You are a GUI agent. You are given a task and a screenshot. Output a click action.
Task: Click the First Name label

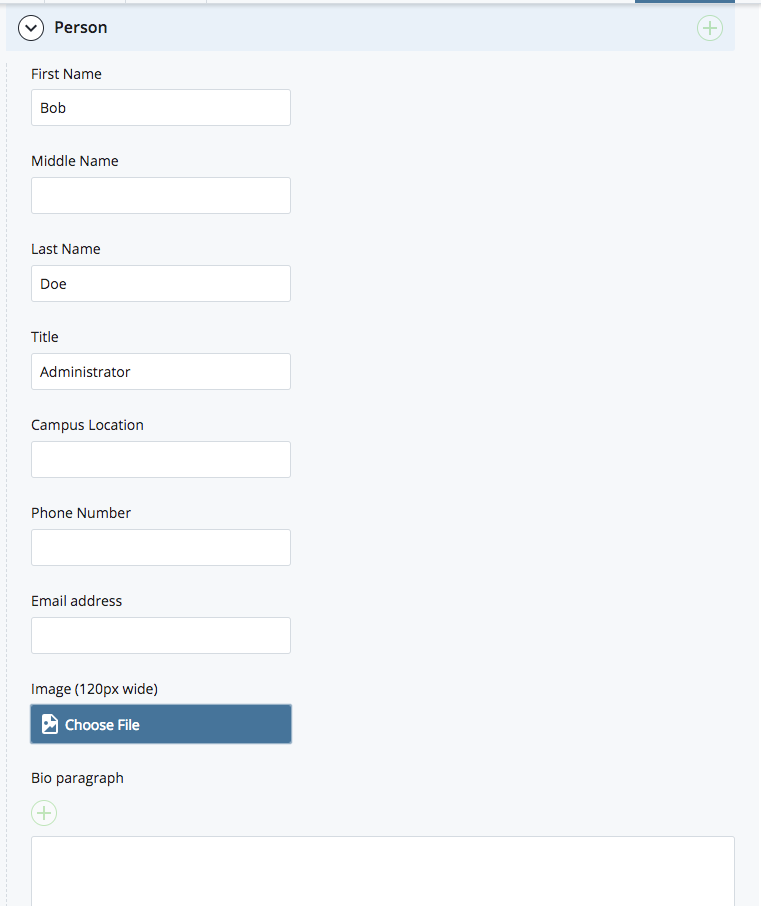[x=66, y=74]
